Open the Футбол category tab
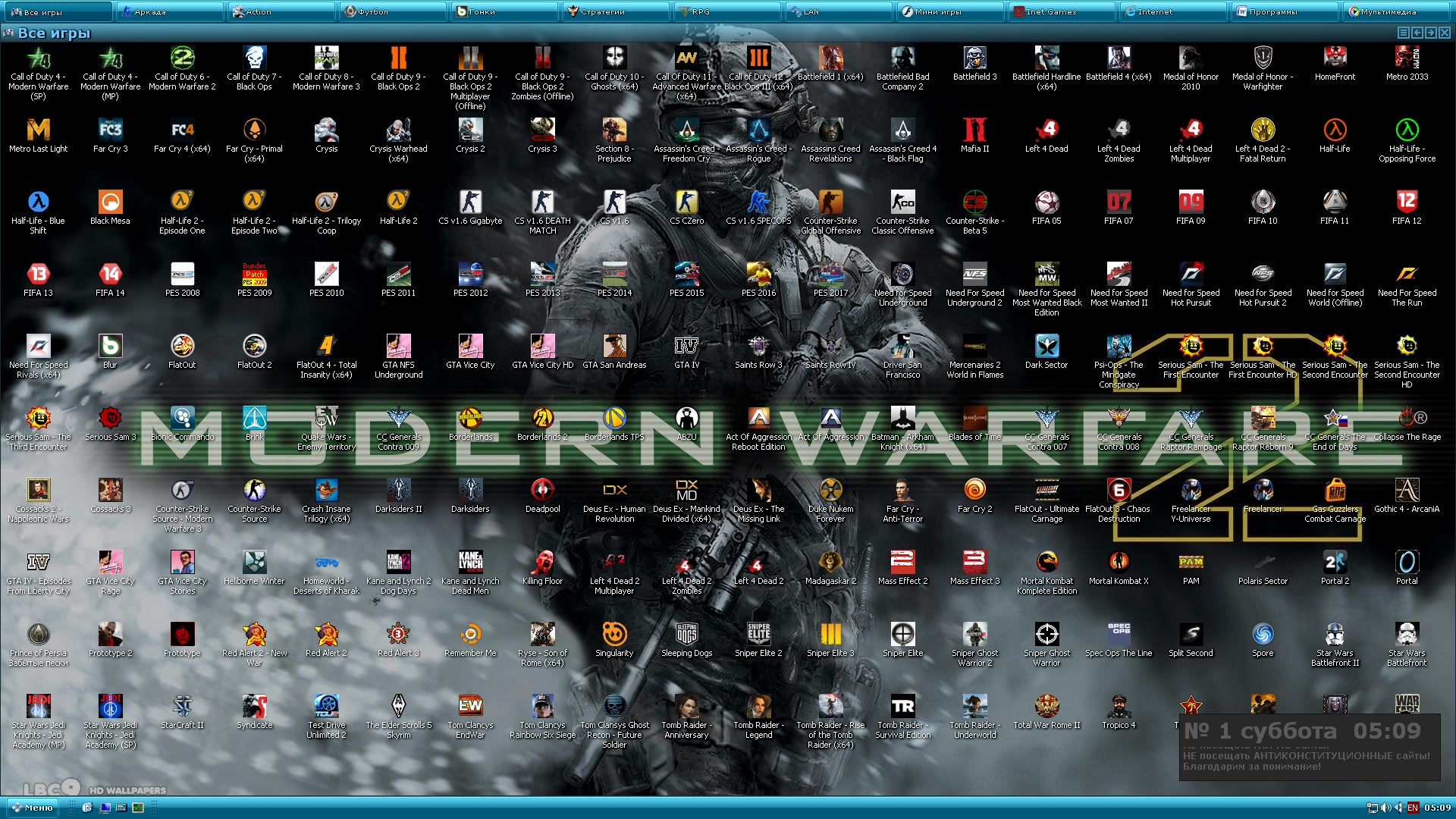This screenshot has height=819, width=1456. click(393, 11)
